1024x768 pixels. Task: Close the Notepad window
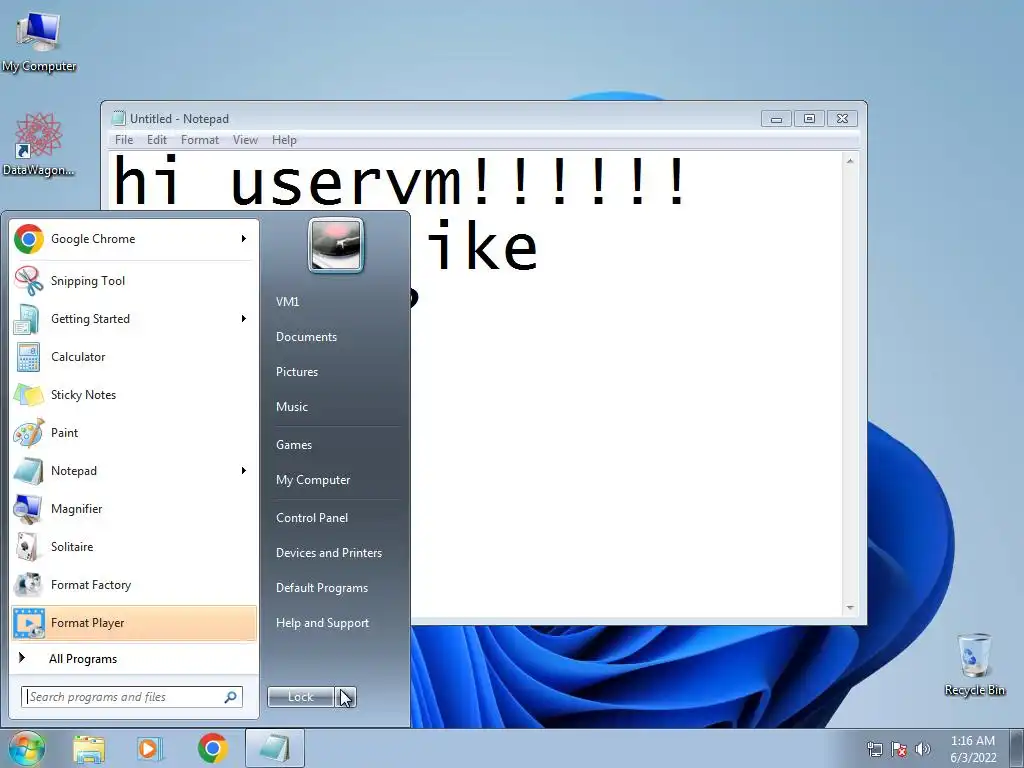pos(842,119)
